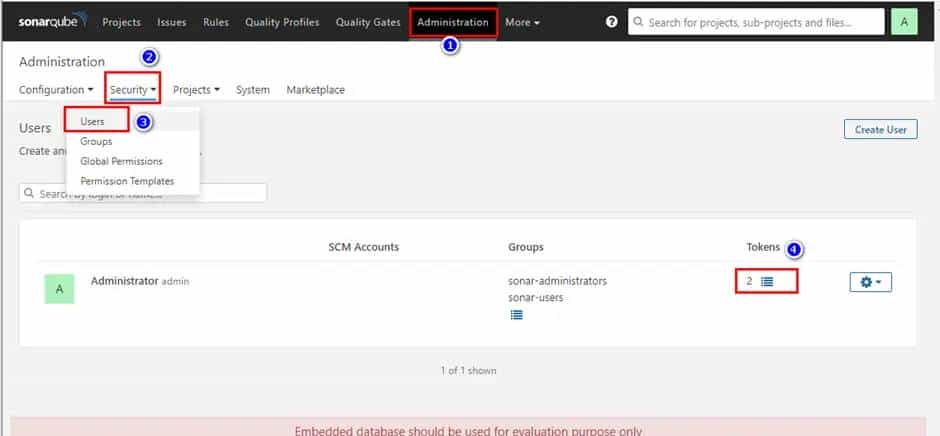The image size is (940, 436).
Task: Select Groups from the Security menu
Action: pos(96,141)
